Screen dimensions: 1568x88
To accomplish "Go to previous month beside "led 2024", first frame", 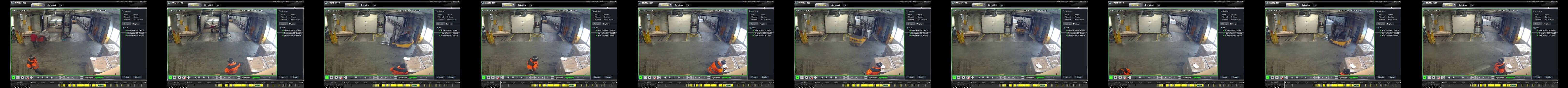I will coord(12,82).
